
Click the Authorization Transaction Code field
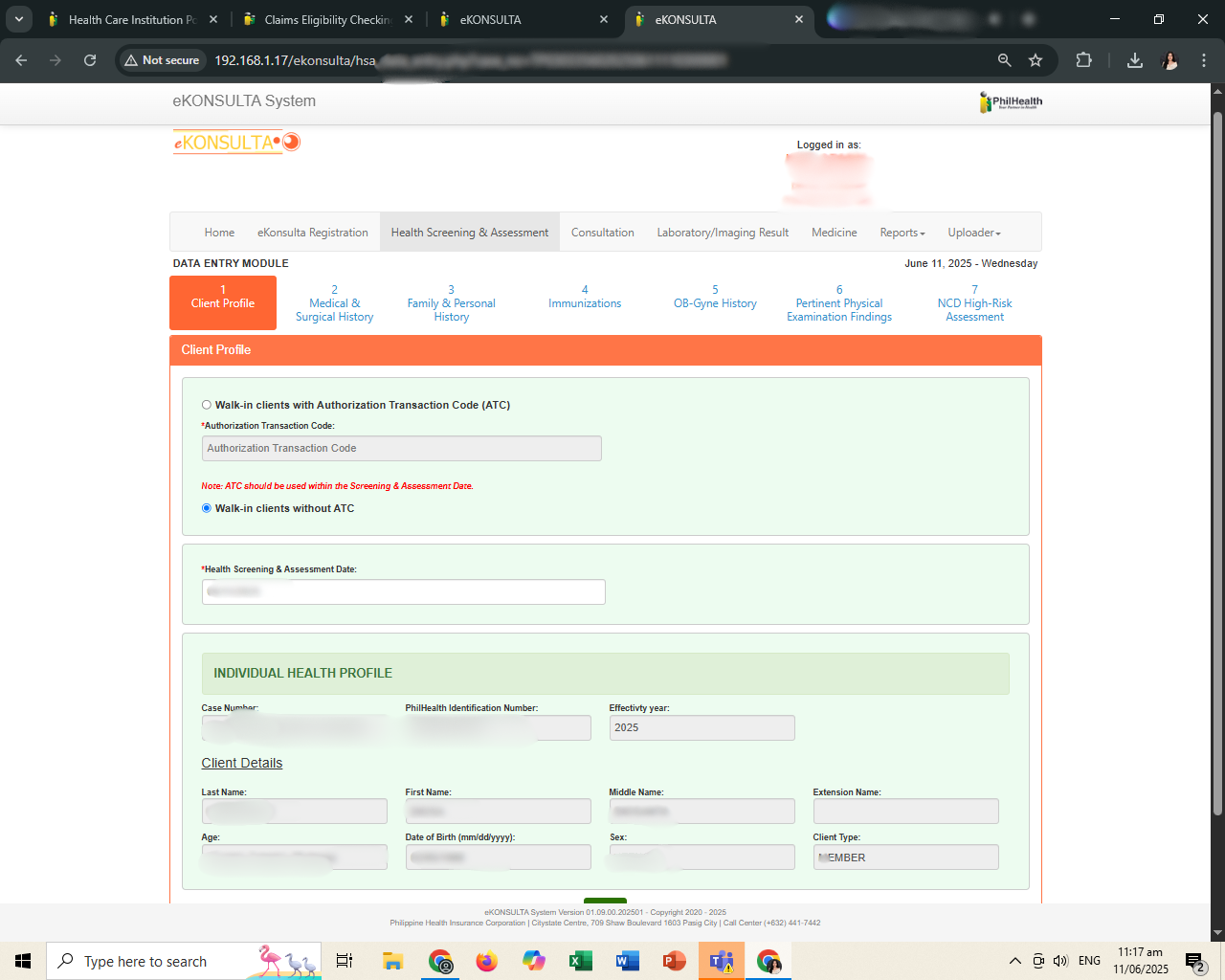click(402, 448)
